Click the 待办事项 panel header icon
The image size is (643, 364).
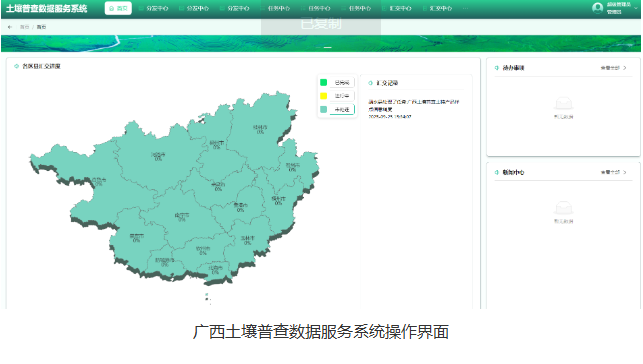click(497, 68)
